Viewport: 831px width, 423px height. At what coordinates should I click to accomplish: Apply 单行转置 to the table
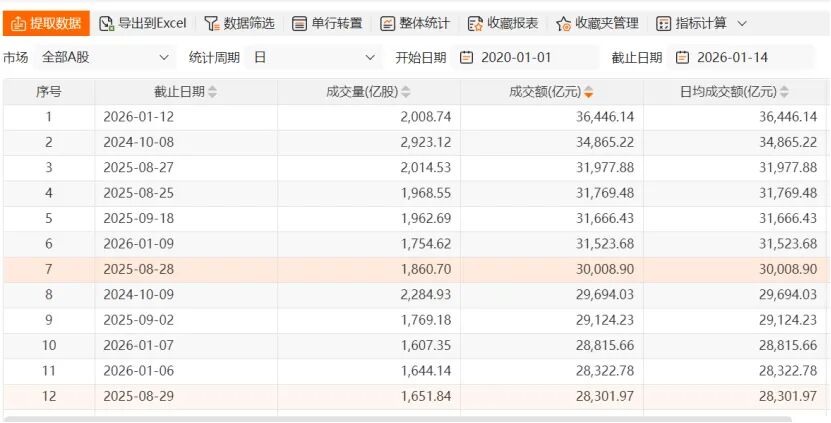[327, 23]
